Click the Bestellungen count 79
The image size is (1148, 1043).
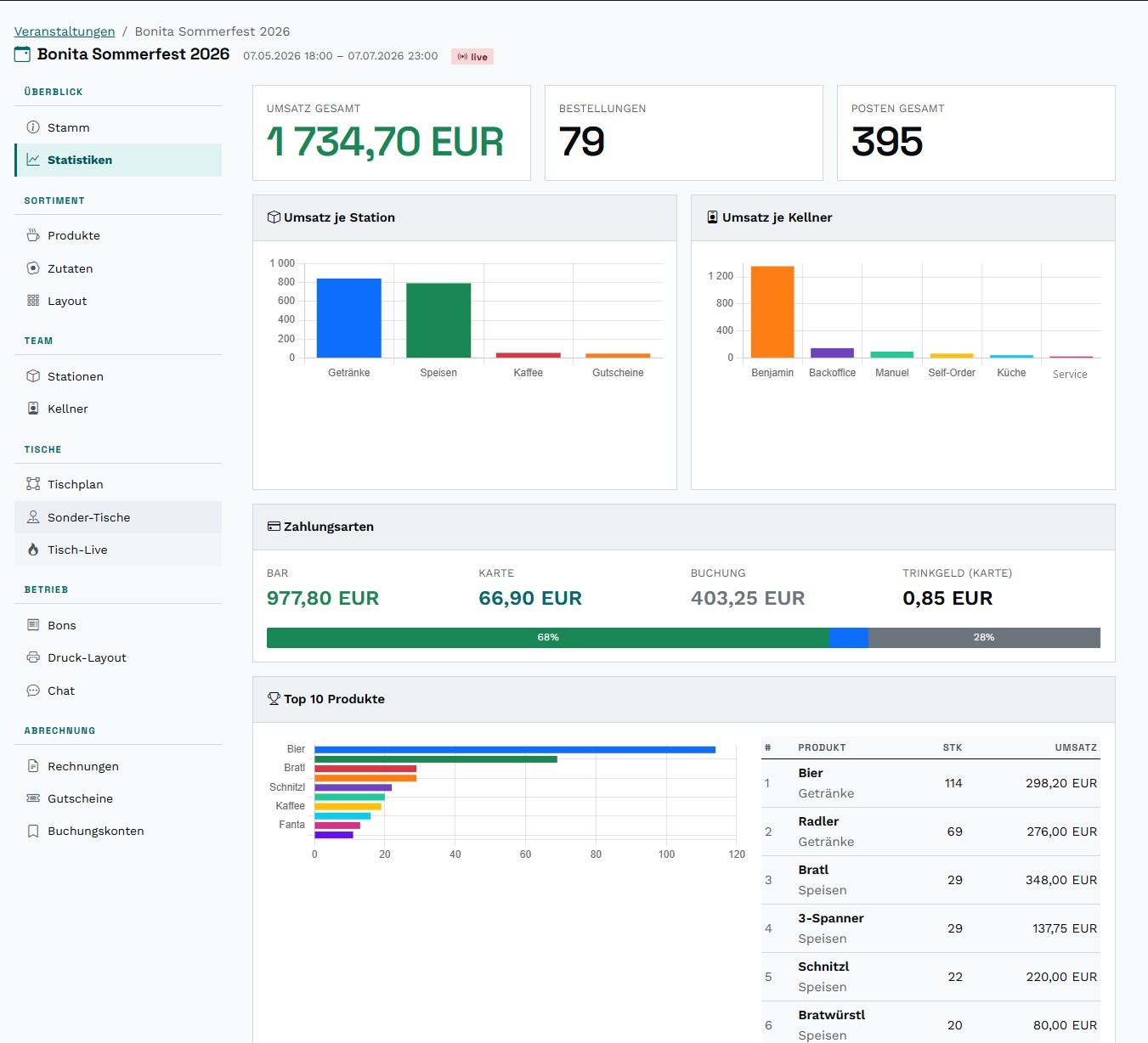pos(582,142)
